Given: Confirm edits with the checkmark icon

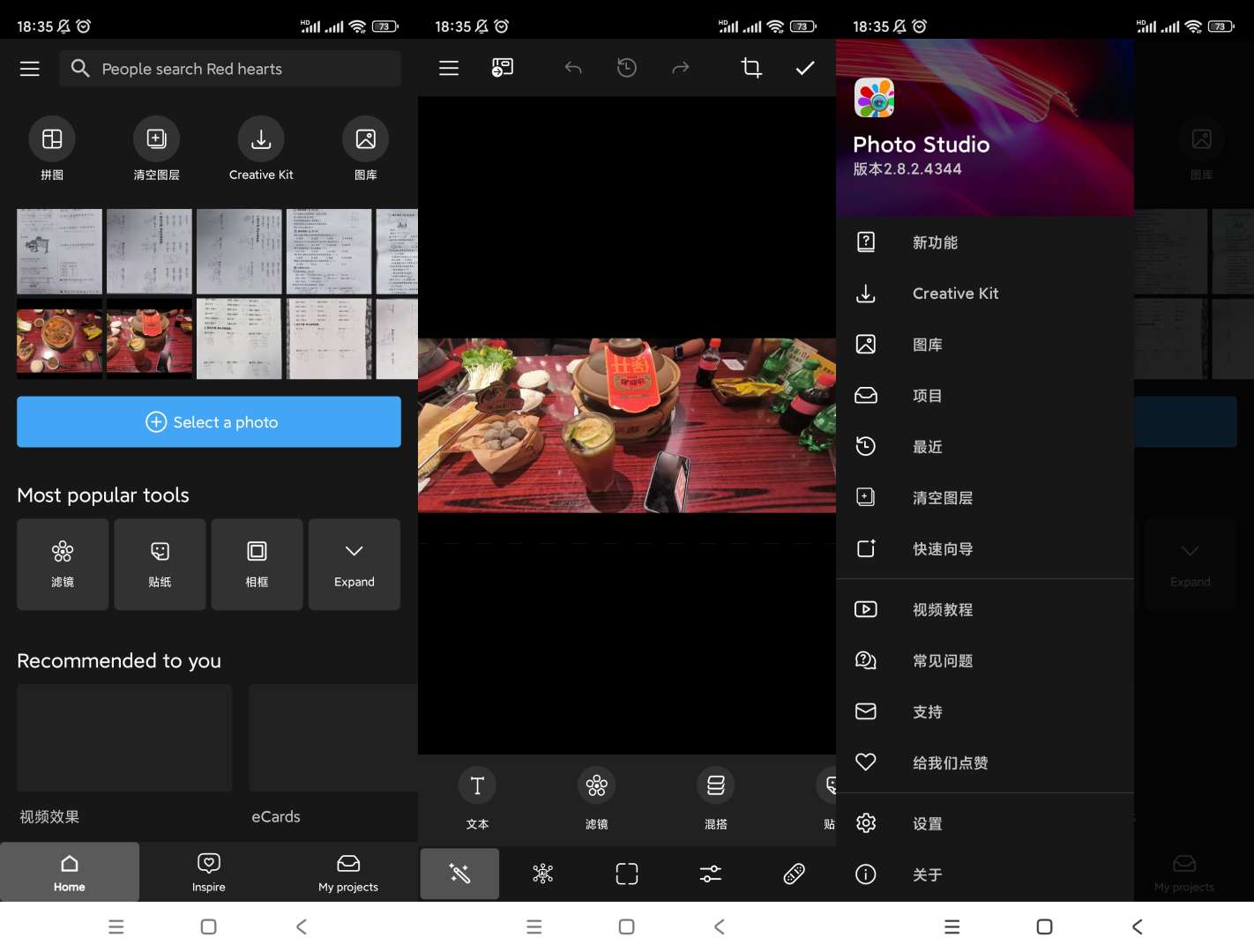Looking at the screenshot, I should coord(805,68).
